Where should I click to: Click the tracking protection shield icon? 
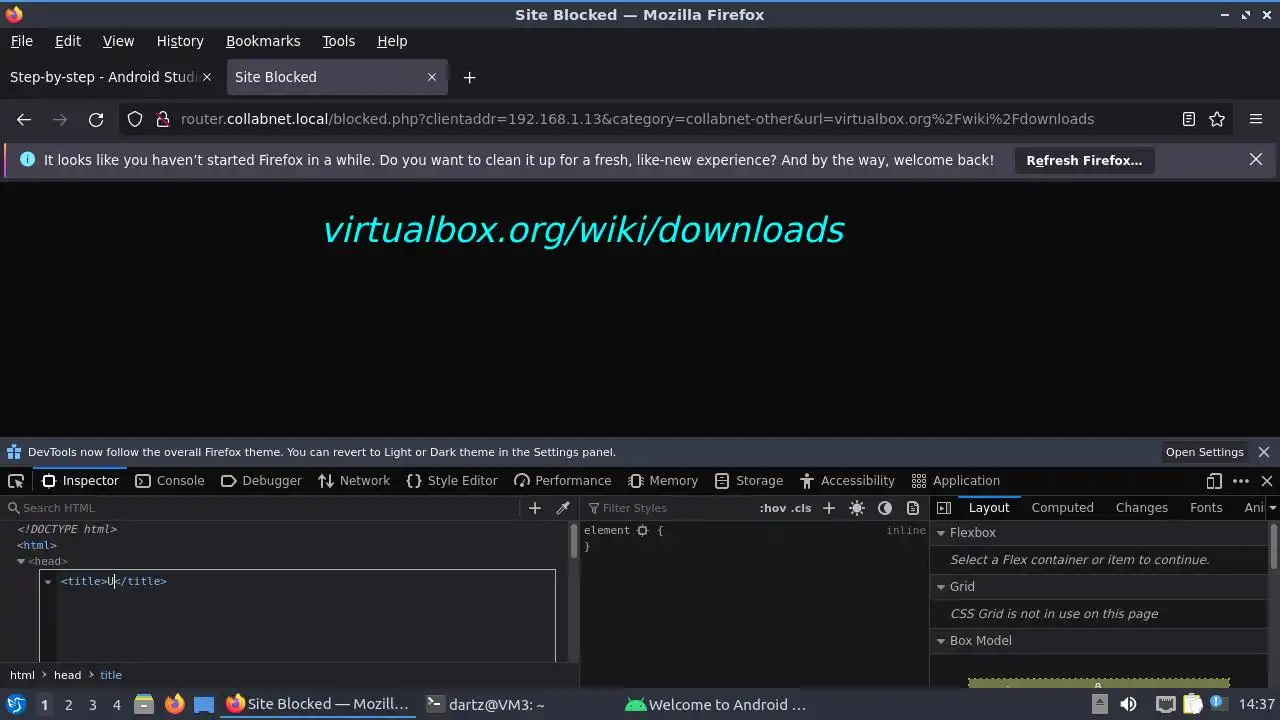click(x=135, y=119)
